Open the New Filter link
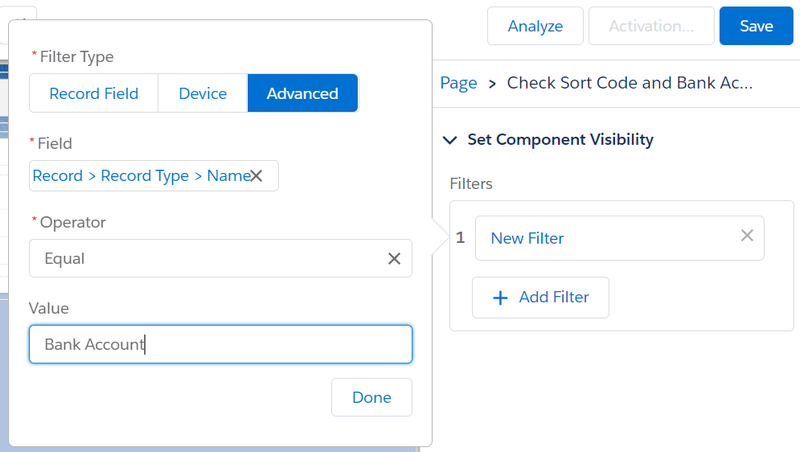The height and width of the screenshot is (452, 800). [527, 238]
